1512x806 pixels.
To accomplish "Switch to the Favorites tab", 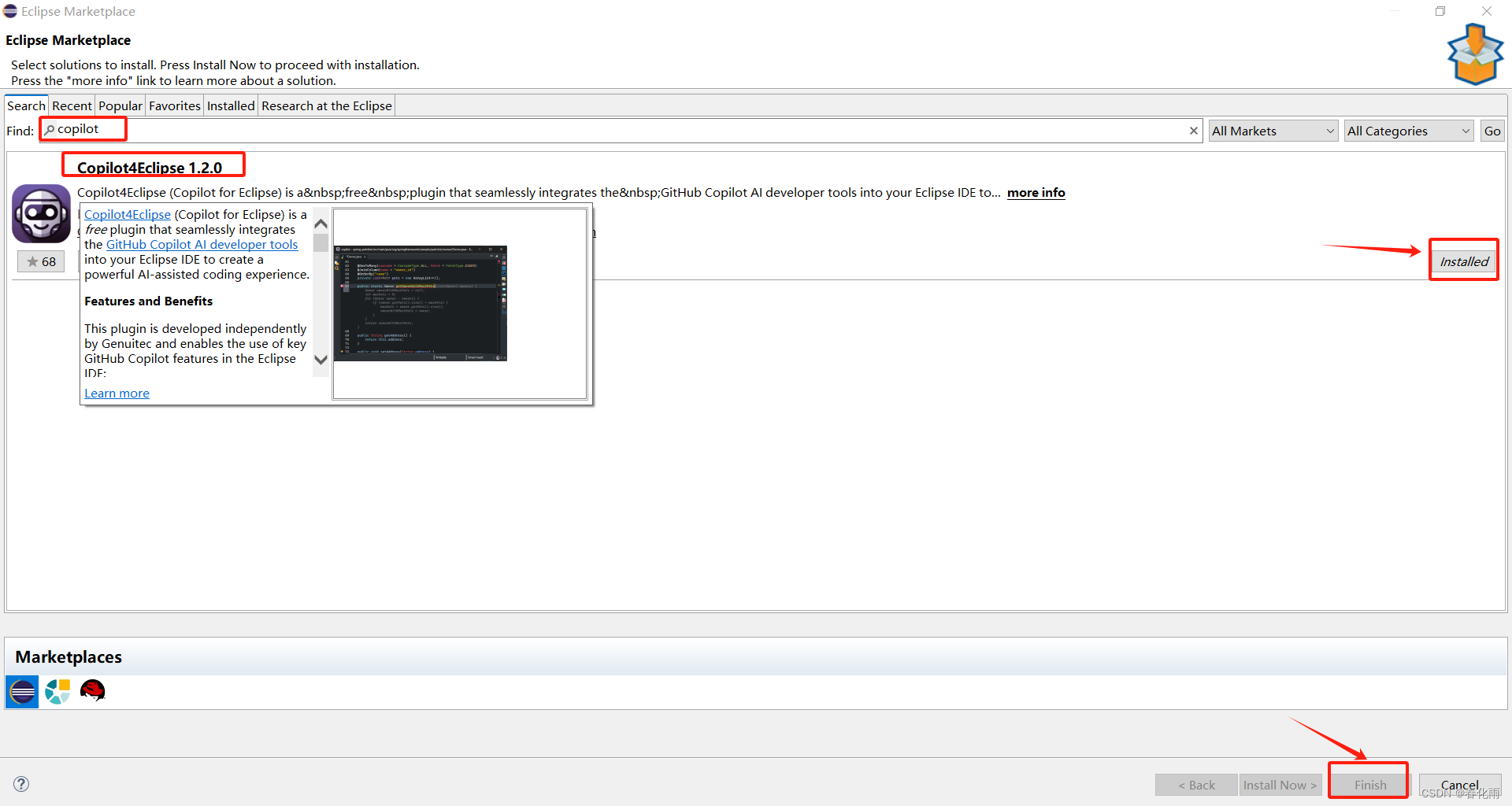I will click(174, 105).
